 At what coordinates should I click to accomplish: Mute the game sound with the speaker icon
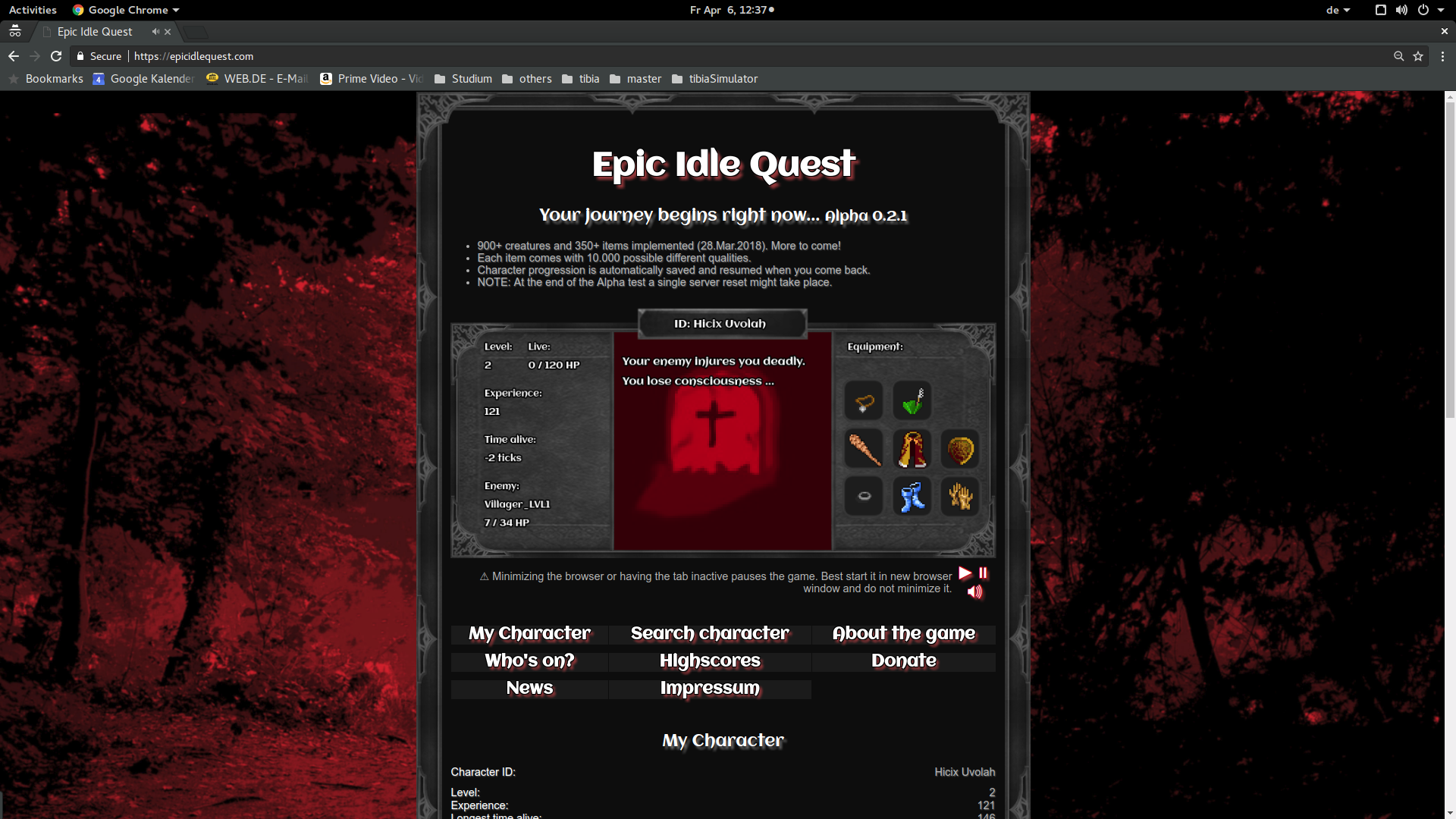(974, 592)
